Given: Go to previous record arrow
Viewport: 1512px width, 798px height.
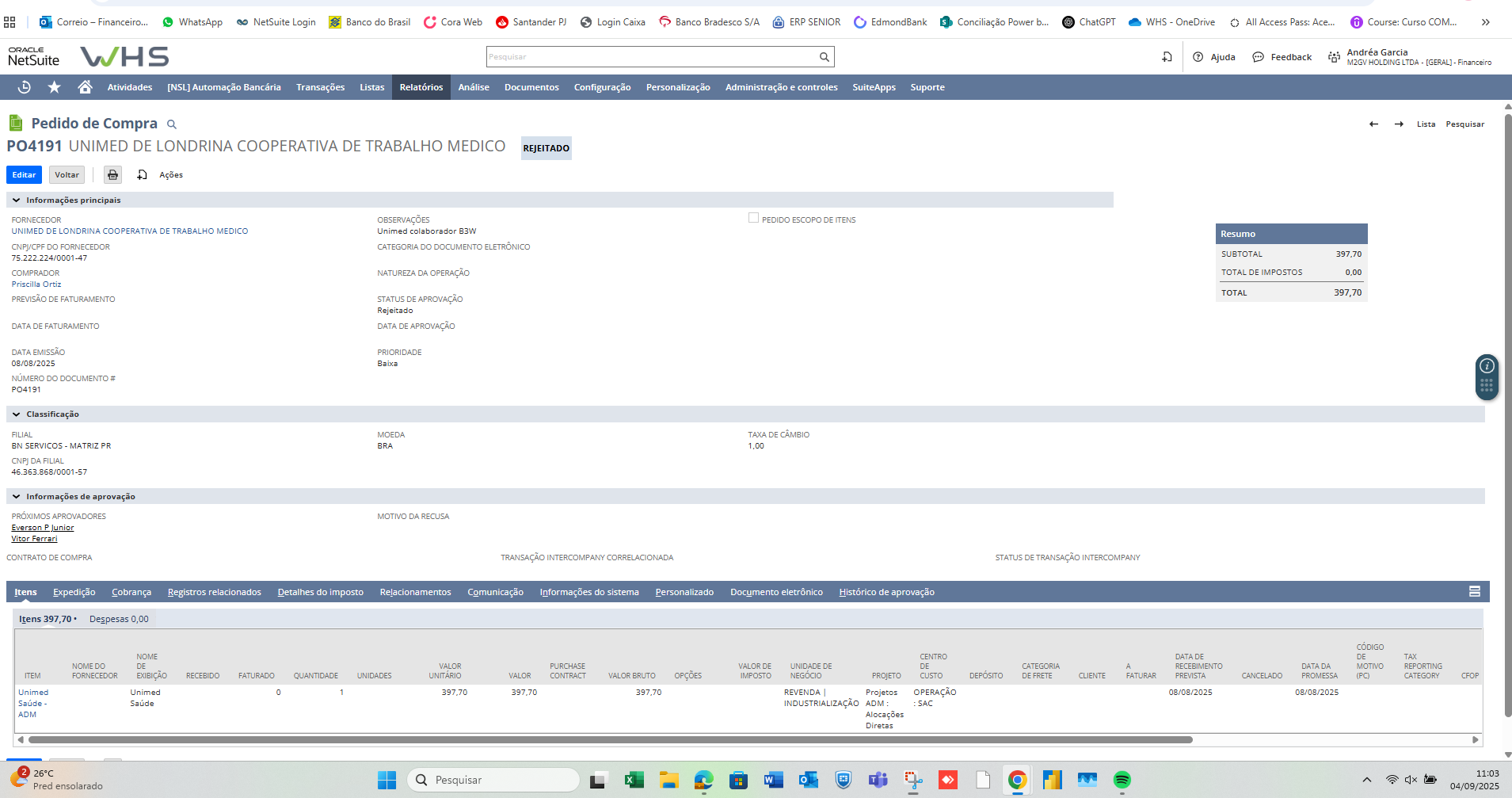Looking at the screenshot, I should (x=1373, y=124).
